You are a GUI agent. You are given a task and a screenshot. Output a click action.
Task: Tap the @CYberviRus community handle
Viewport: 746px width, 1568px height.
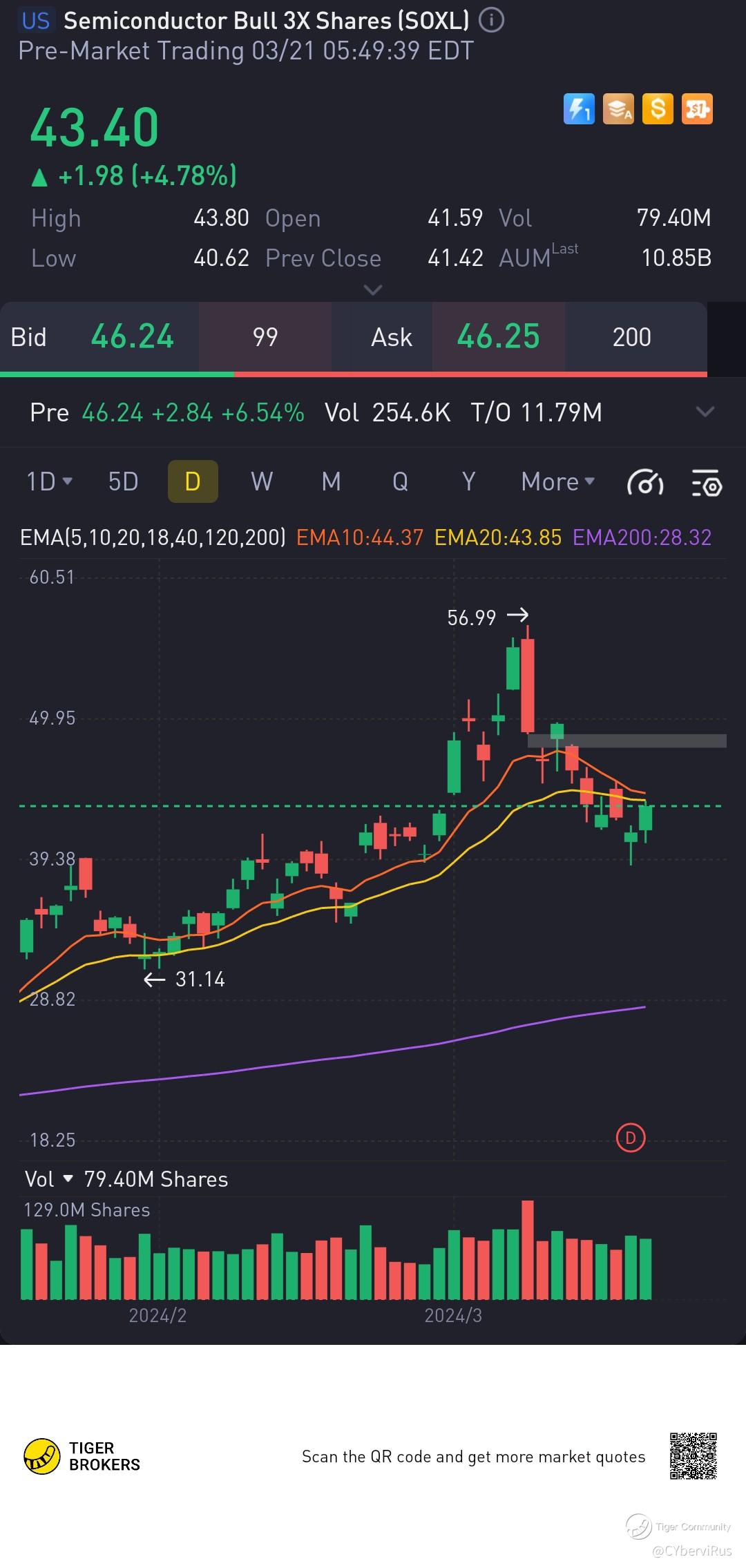pos(691,1551)
